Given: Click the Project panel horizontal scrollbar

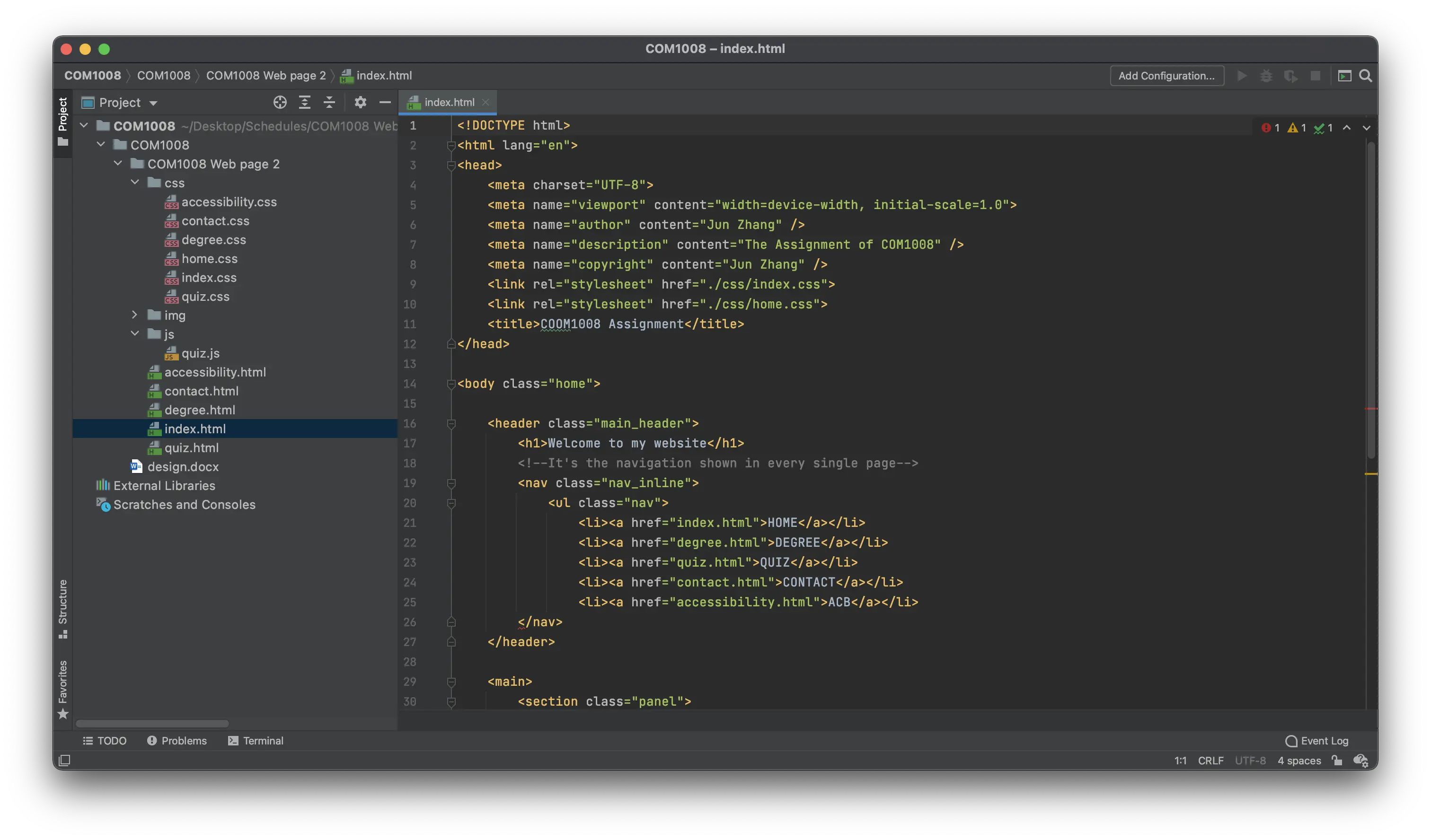Looking at the screenshot, I should click(152, 723).
